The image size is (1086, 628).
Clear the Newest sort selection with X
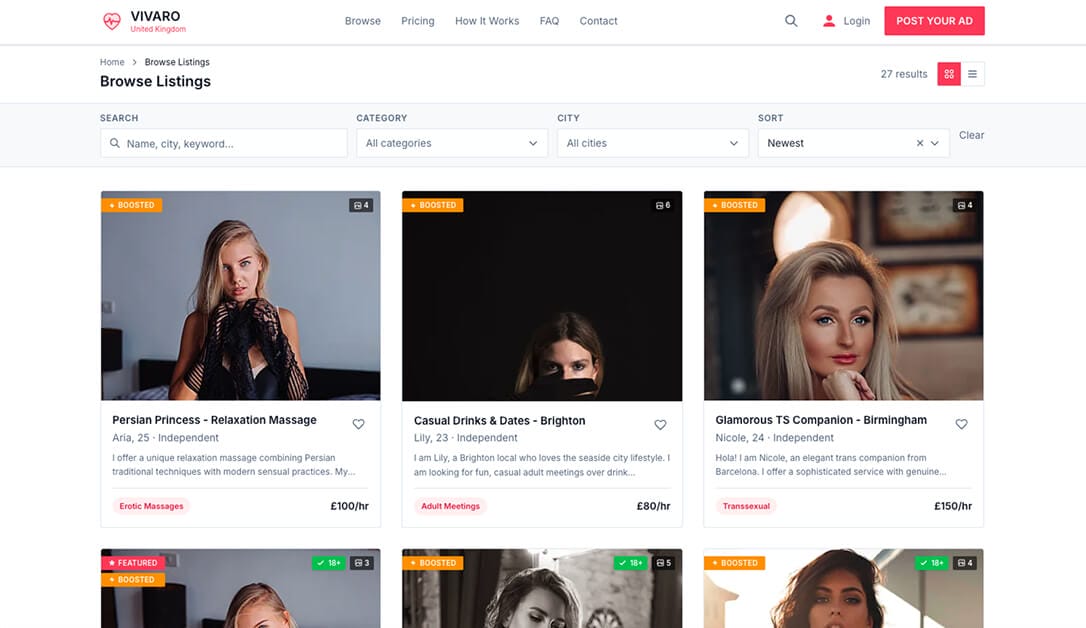[920, 143]
